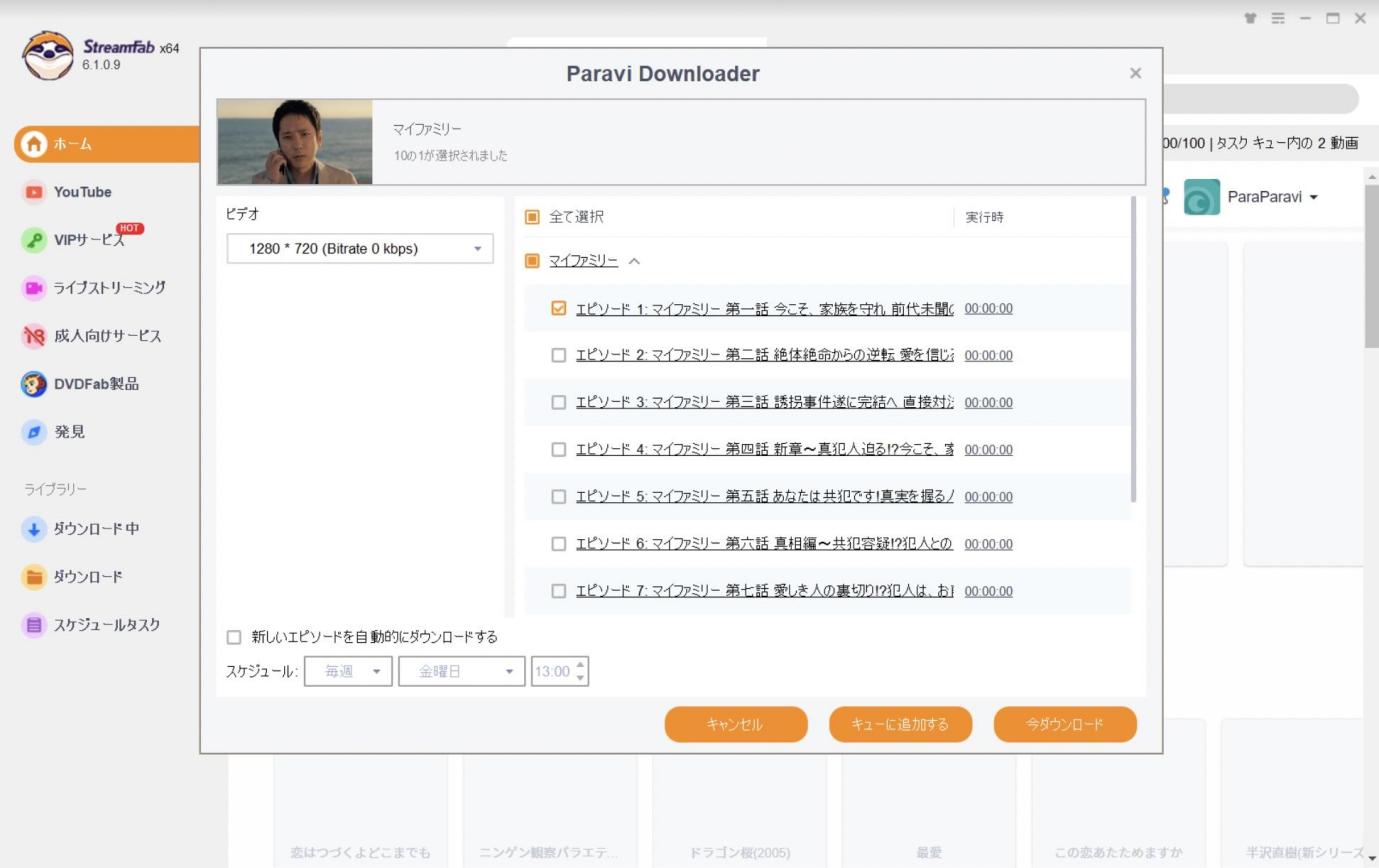Click the 13:00 schedule time field
1379x868 pixels.
click(x=552, y=672)
